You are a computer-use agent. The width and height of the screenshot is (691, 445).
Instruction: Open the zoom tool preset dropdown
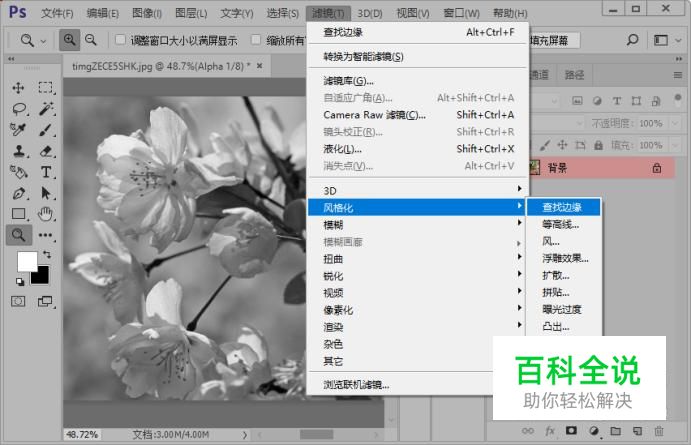(x=43, y=41)
